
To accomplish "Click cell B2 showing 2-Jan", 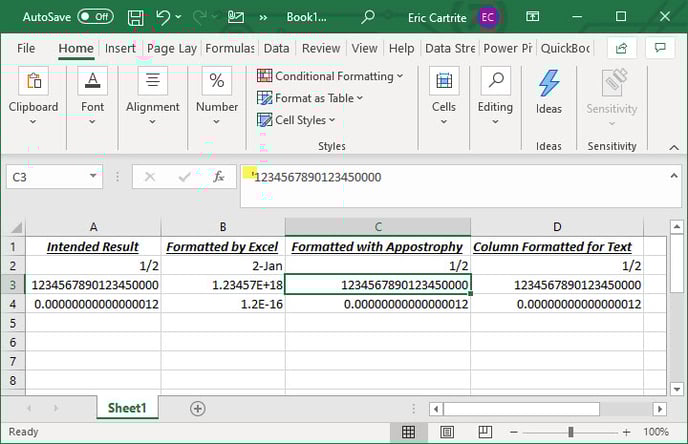I will tap(223, 265).
